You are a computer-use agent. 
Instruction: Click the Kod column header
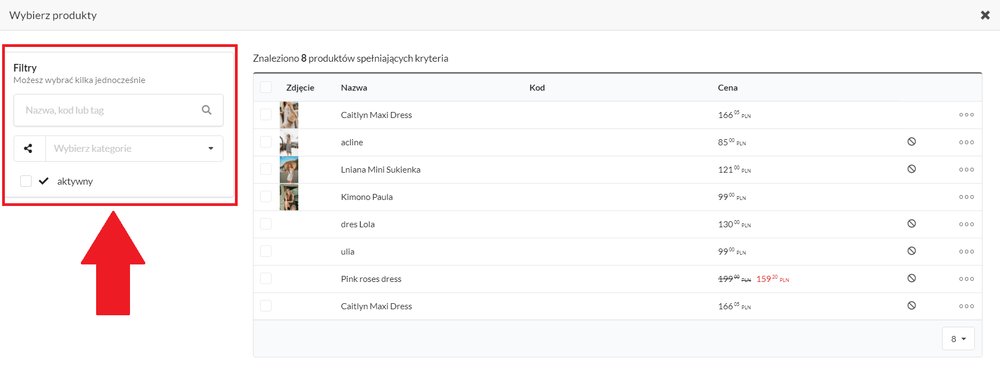point(537,87)
